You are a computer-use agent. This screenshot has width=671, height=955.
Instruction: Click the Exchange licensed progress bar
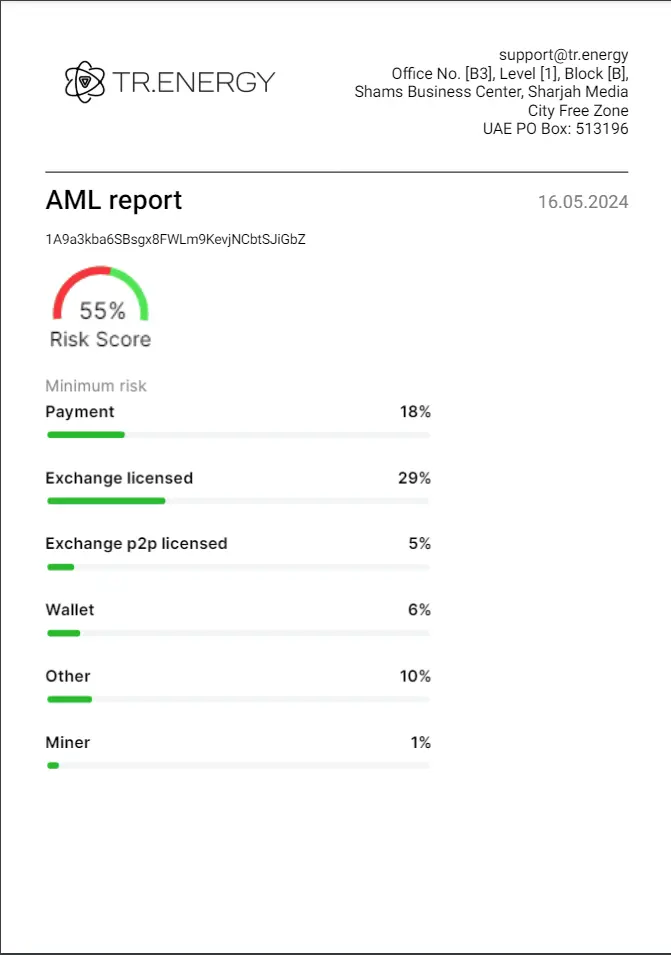click(238, 501)
